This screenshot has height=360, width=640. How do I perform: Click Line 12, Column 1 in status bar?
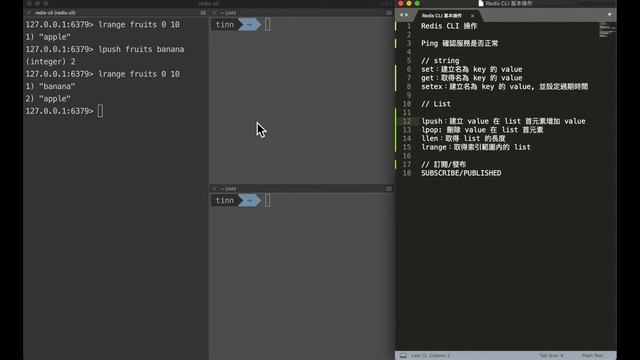click(x=430, y=356)
